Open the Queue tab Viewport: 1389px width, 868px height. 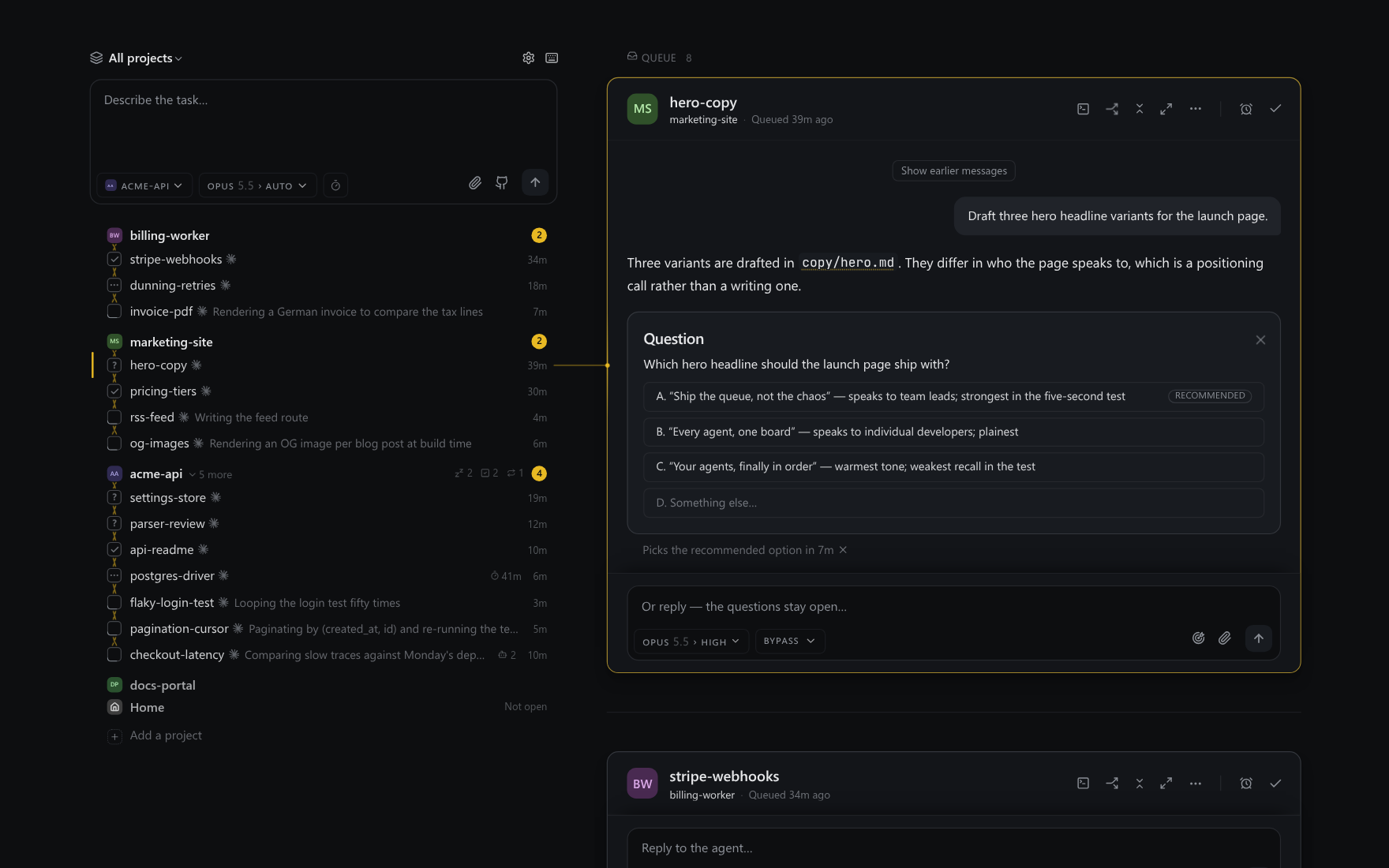(659, 58)
